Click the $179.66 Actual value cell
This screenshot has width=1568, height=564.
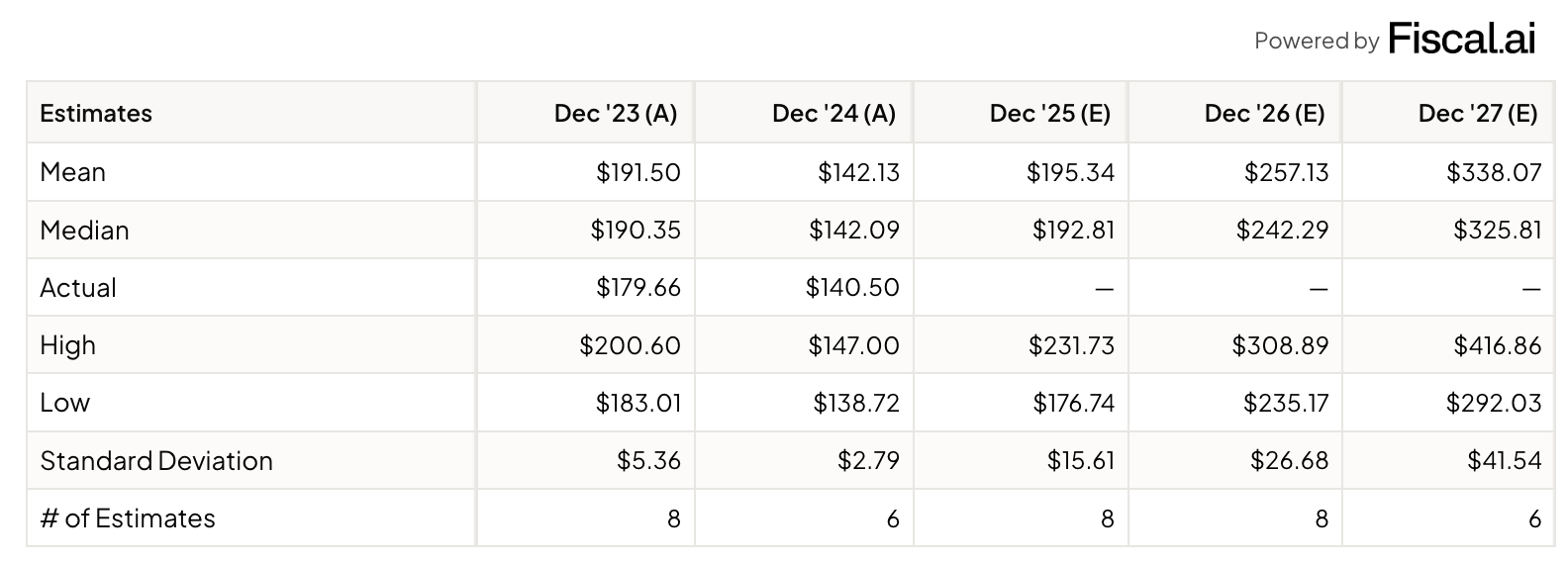pos(637,288)
